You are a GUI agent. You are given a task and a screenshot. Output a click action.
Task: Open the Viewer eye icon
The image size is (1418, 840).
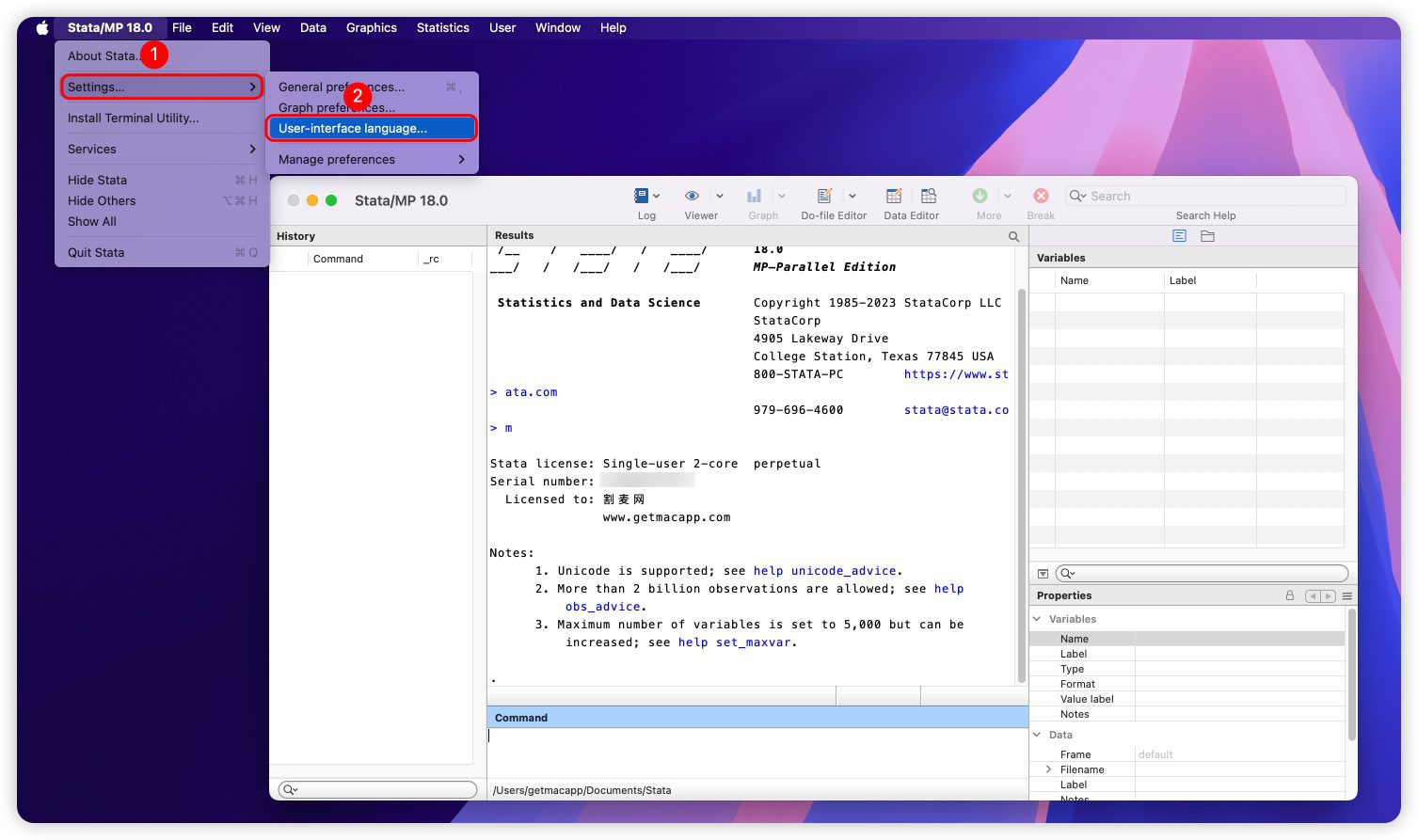(x=692, y=196)
